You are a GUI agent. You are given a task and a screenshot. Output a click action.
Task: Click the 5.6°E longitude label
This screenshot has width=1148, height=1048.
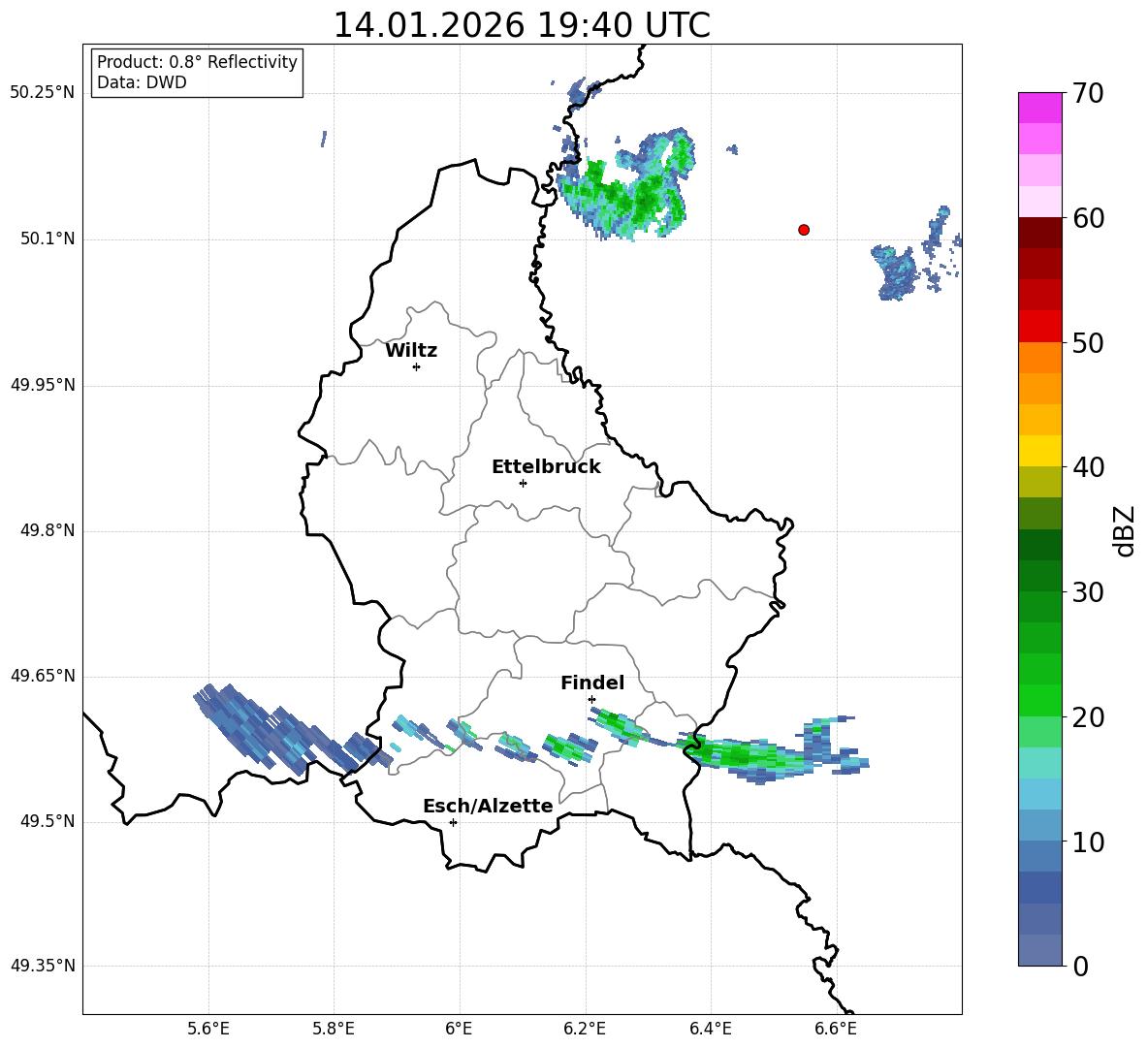tap(207, 1029)
